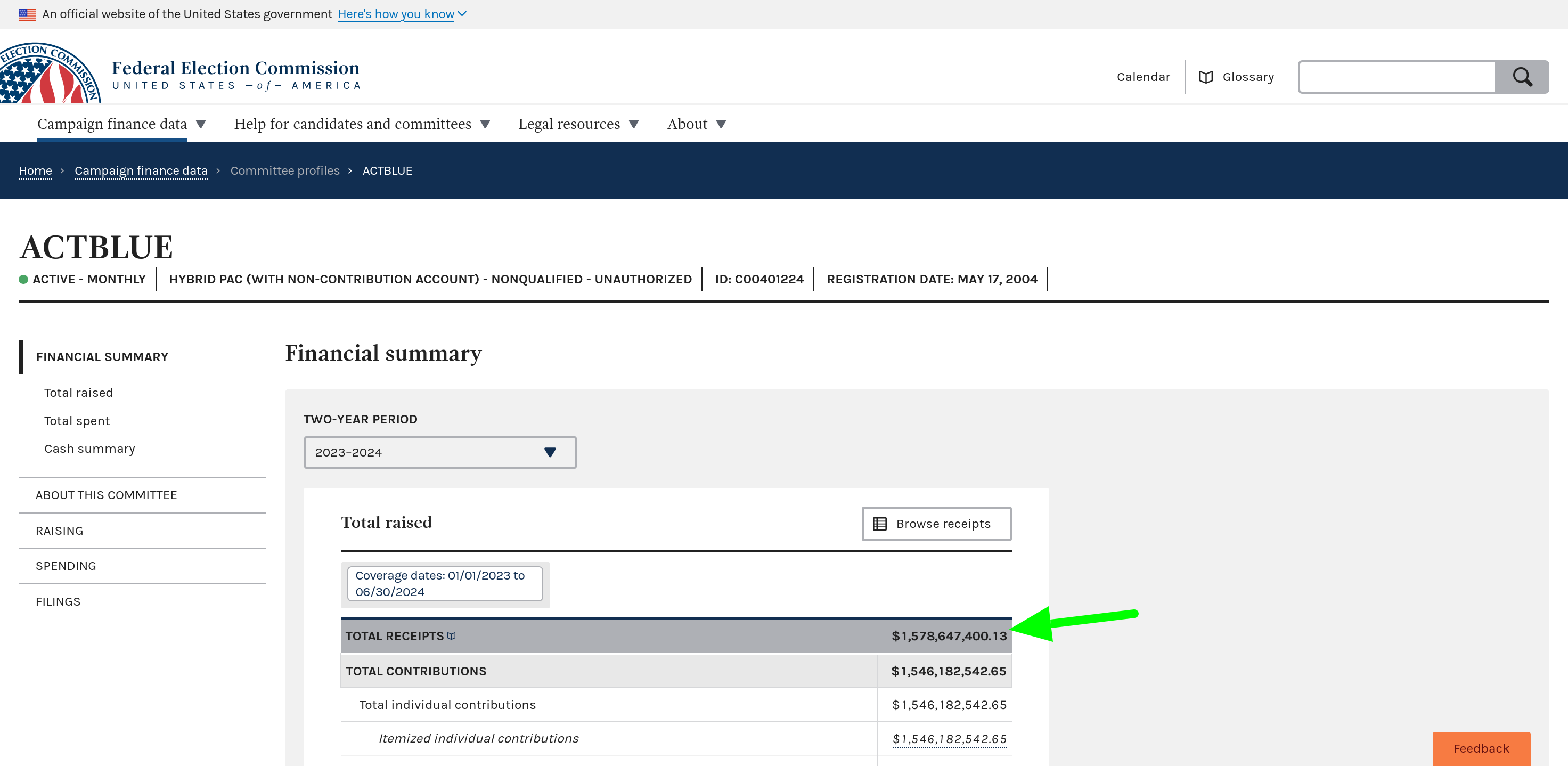Jump to Total raised sidebar link

78,393
